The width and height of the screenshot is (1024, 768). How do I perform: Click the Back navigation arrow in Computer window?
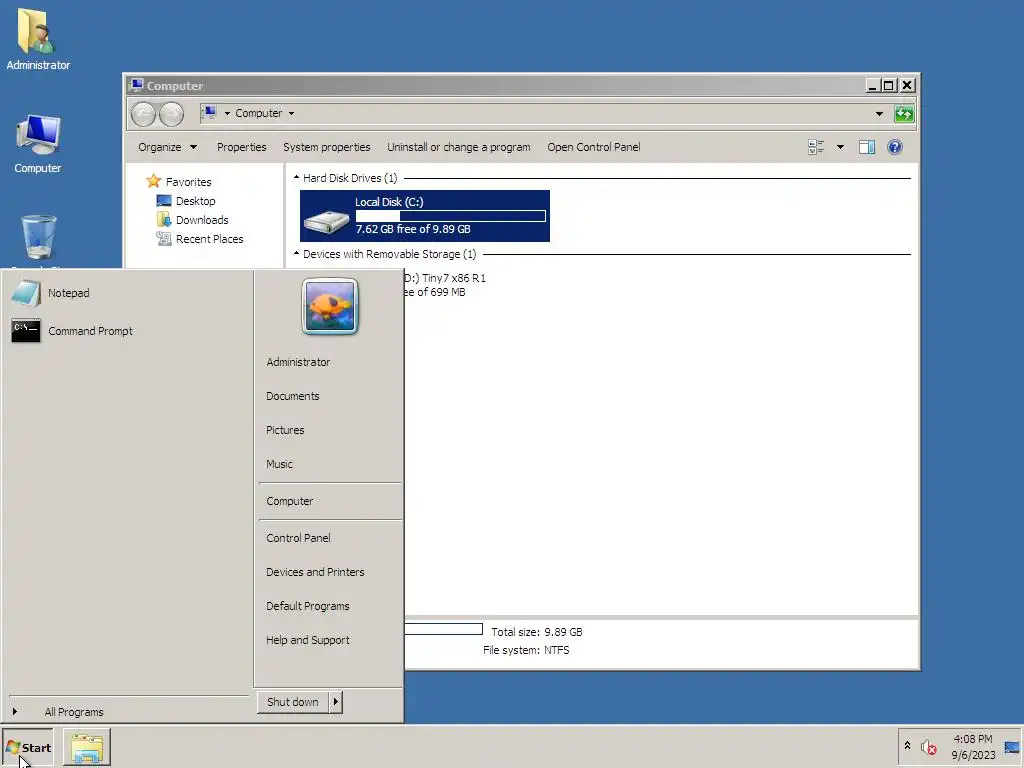click(x=143, y=114)
